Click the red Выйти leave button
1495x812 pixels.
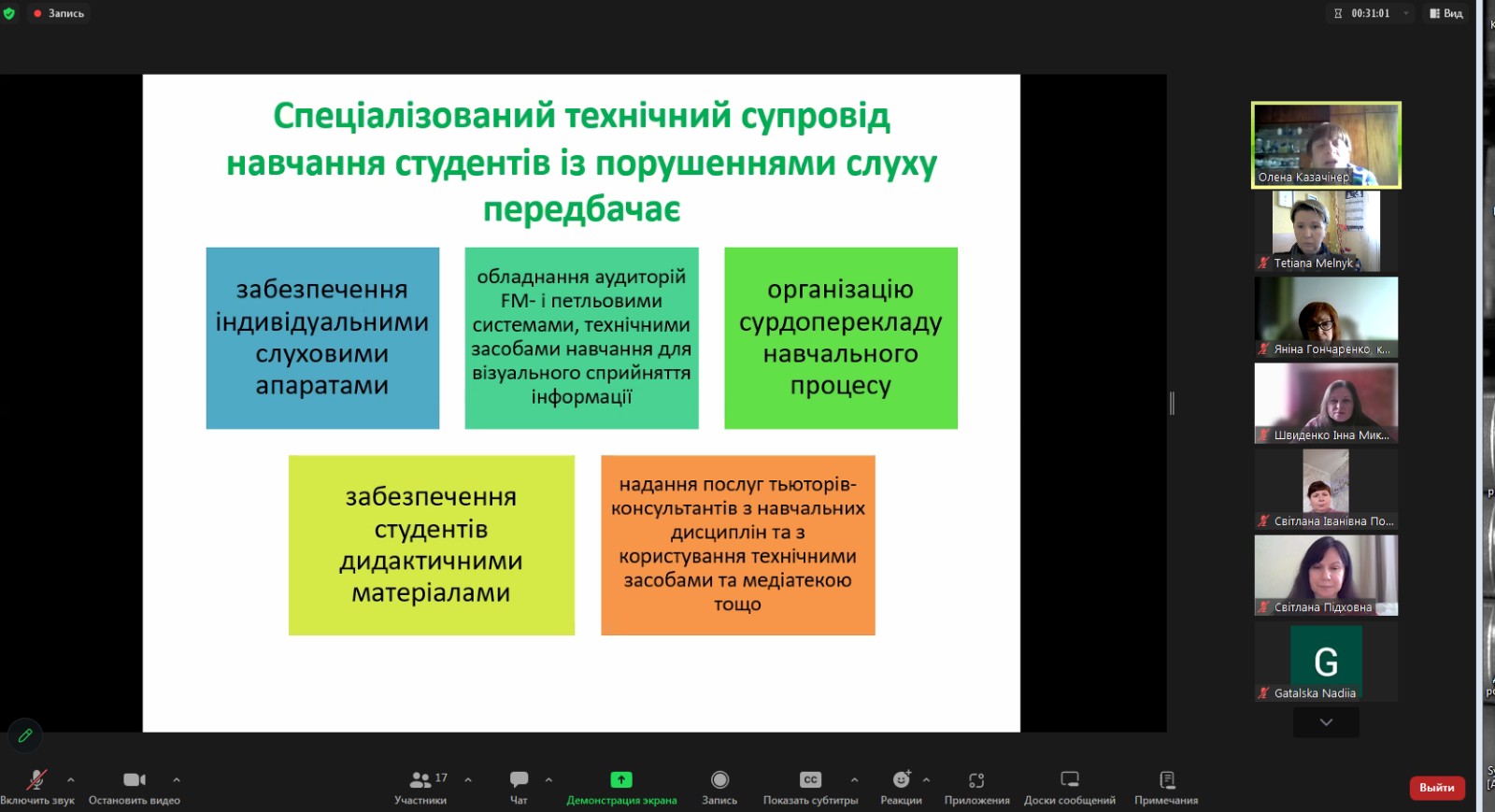tap(1436, 788)
